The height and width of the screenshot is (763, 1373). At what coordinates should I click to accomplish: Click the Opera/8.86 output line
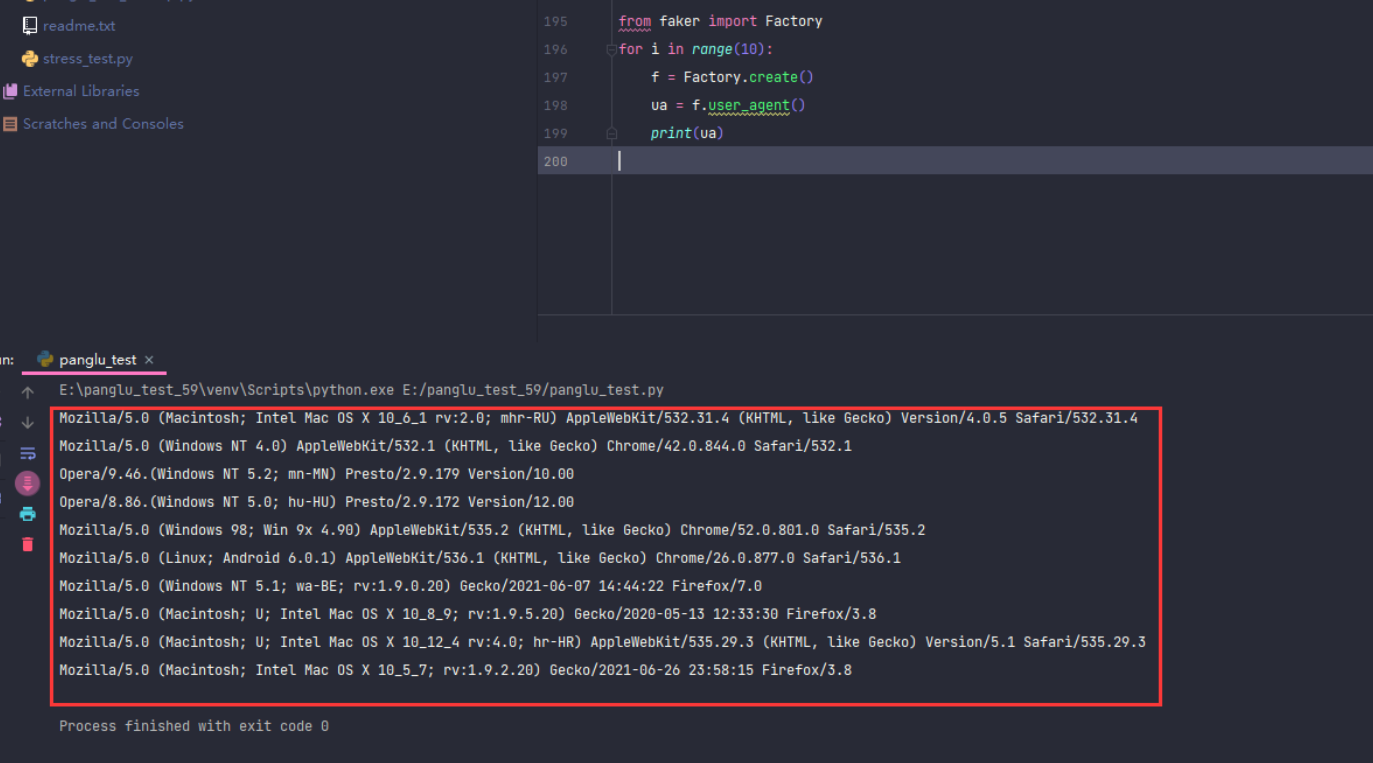(x=316, y=502)
